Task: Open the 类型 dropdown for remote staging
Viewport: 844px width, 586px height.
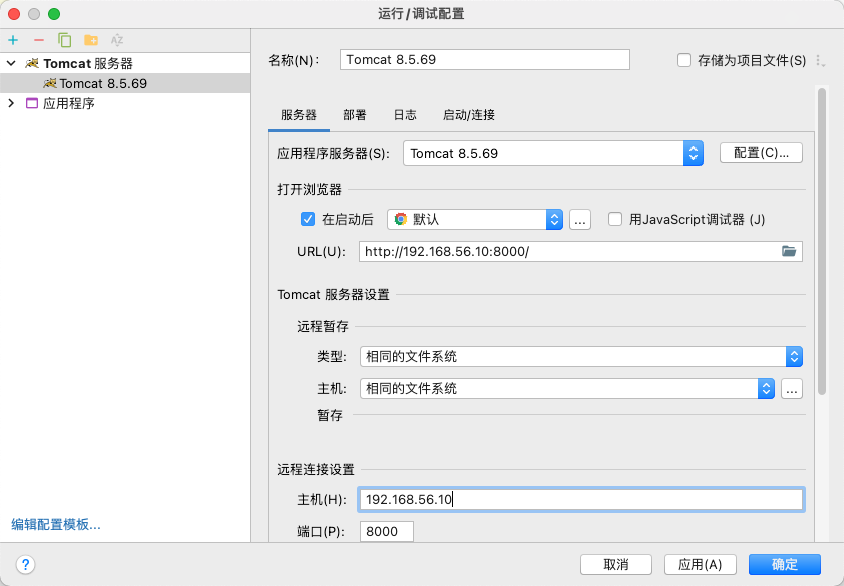Action: (x=581, y=356)
